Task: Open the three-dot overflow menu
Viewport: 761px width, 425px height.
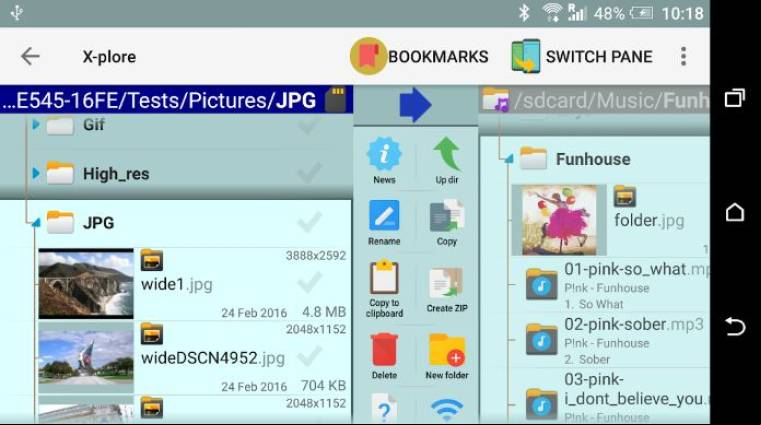Action: click(683, 56)
